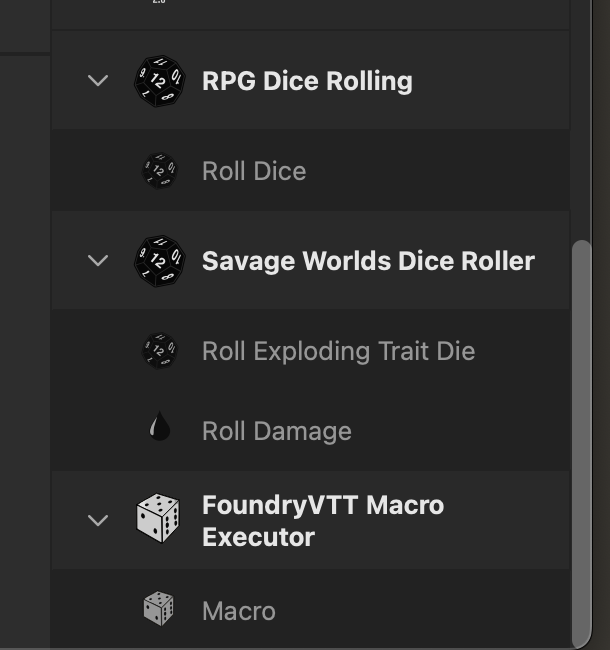Click the vertical scrollbar thumb
Screen dimensions: 610x650
click(x=581, y=444)
